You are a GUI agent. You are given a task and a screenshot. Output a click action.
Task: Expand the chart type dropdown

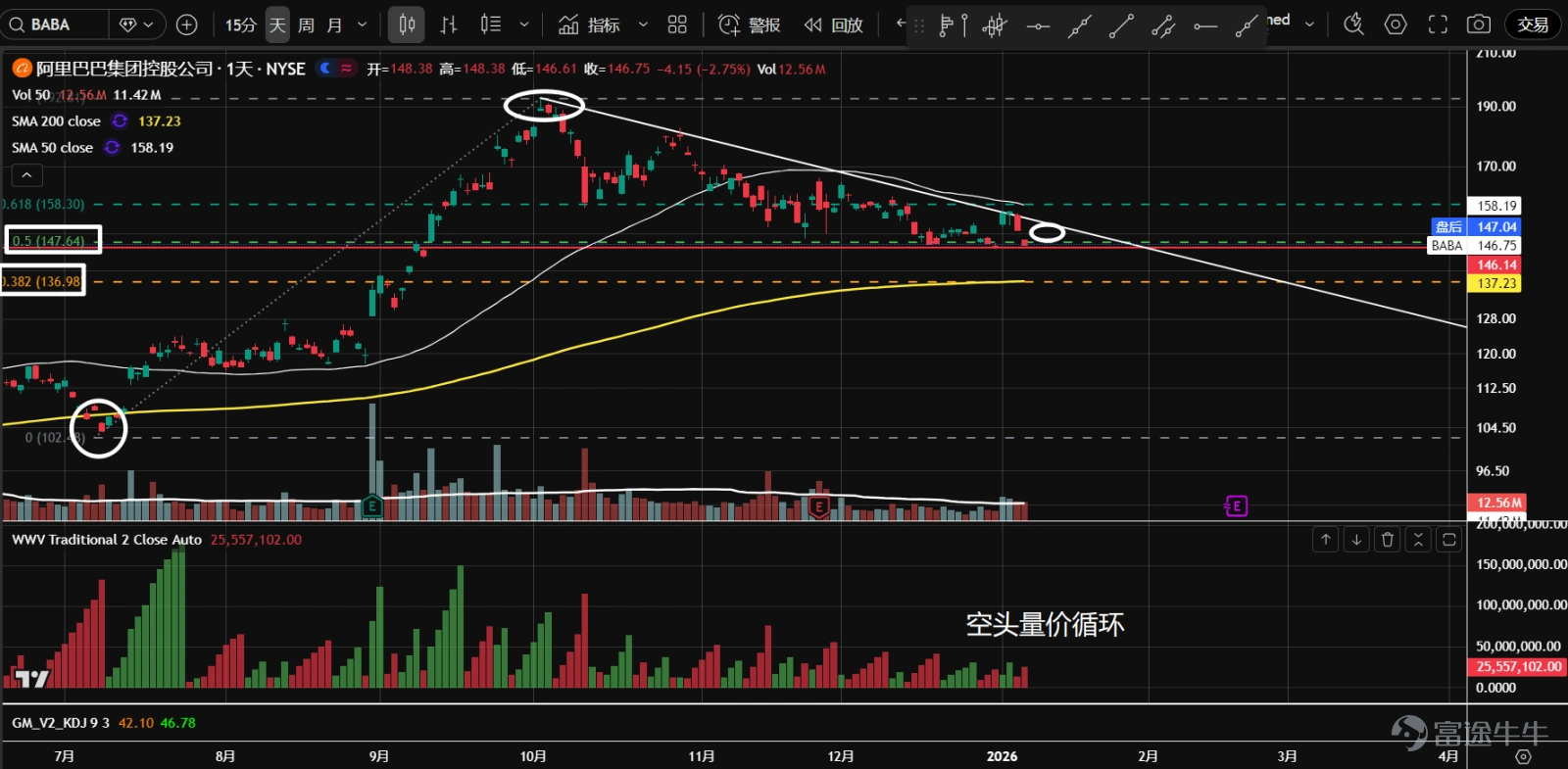[x=524, y=24]
